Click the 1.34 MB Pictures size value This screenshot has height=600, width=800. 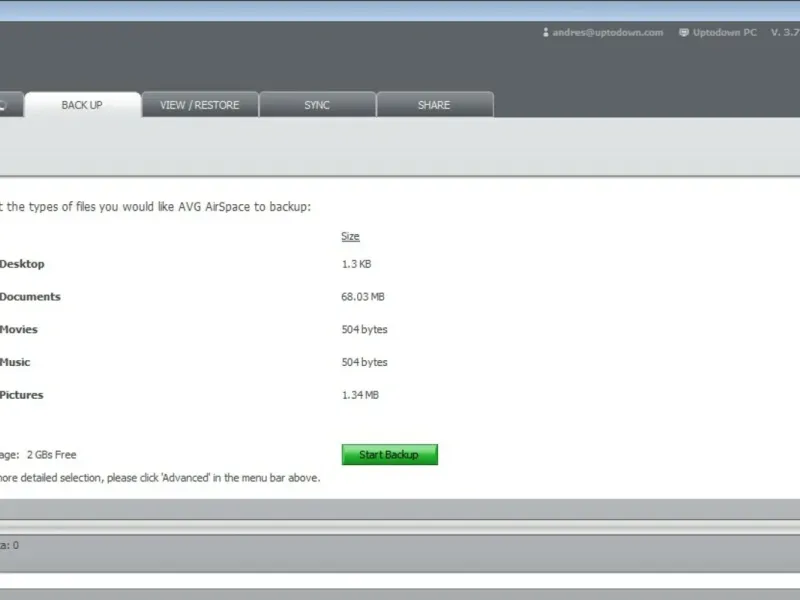pos(360,395)
